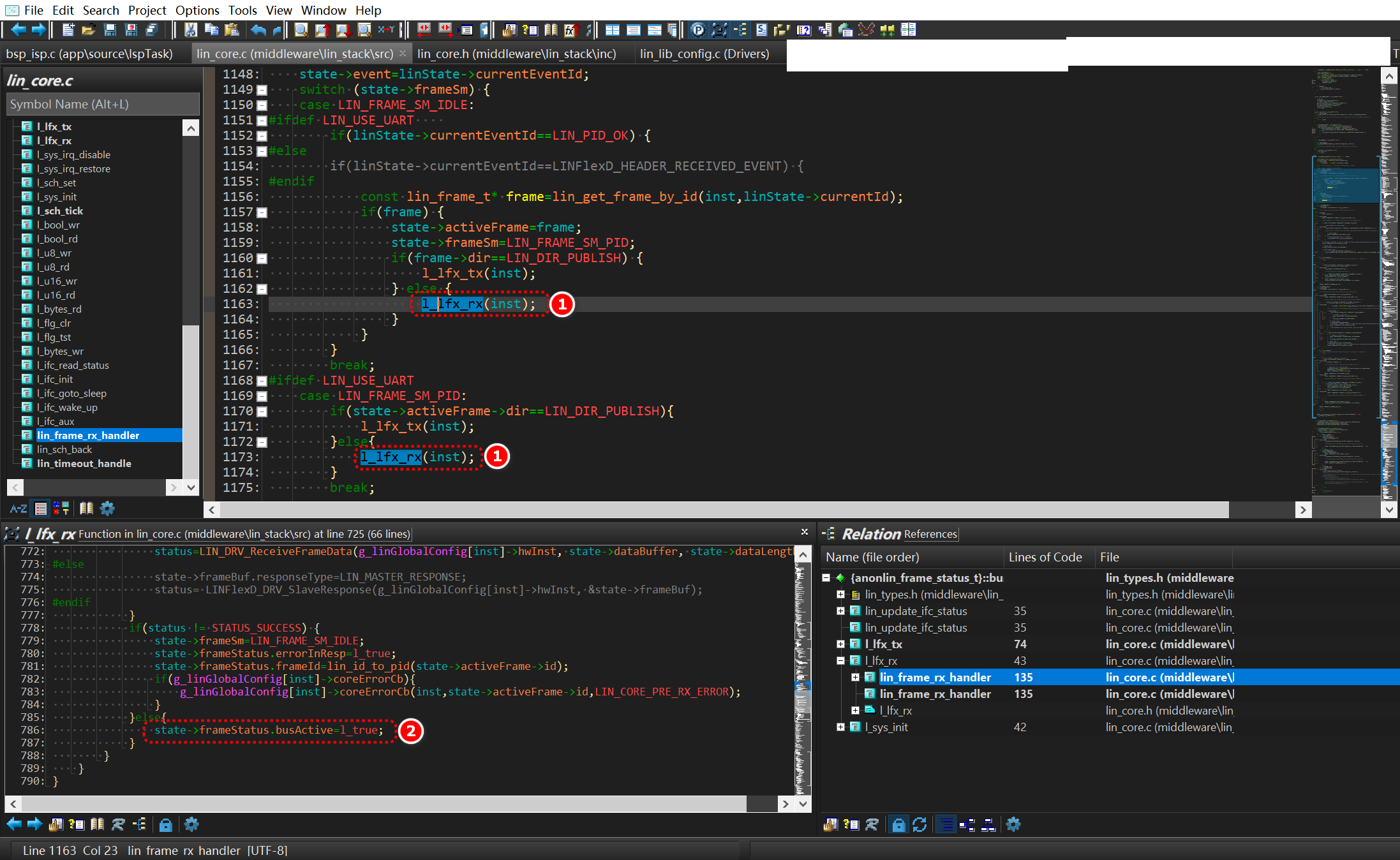Expand l_sys_init node in Relation tree
Viewport: 1400px width, 860px height.
click(841, 727)
